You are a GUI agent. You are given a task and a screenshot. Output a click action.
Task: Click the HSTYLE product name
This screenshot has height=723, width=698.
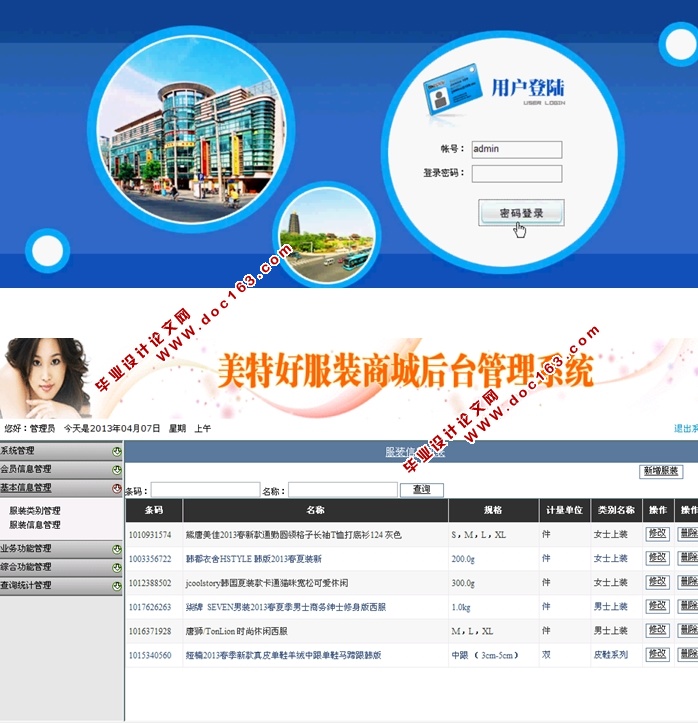[254, 559]
